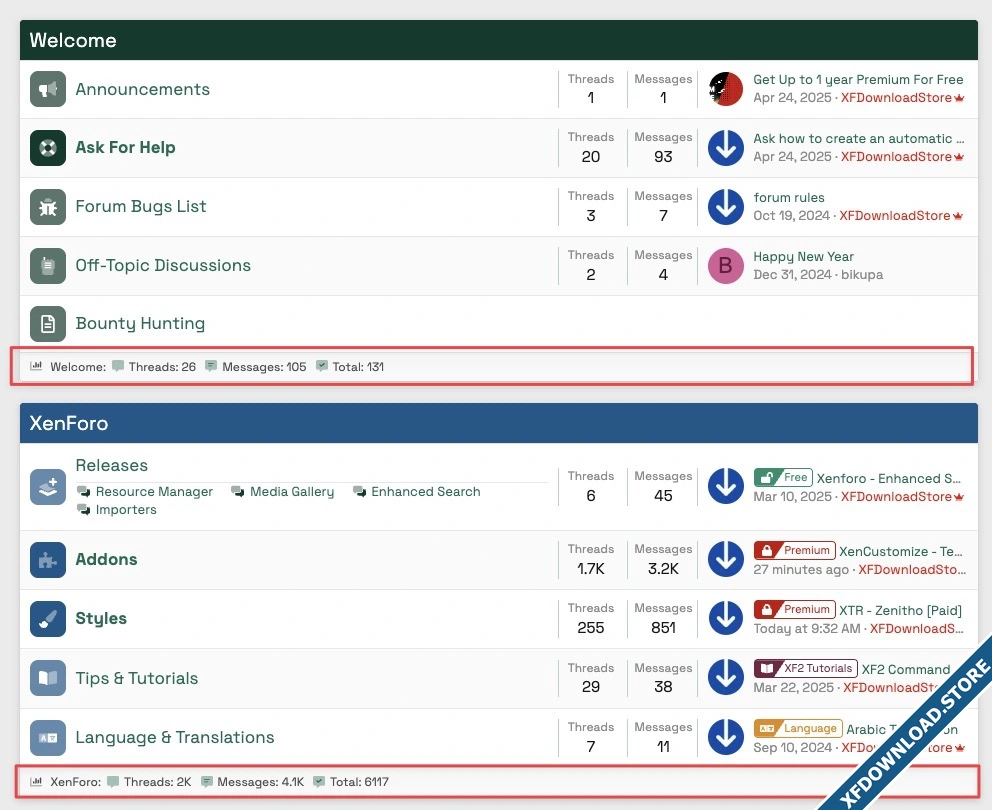Screen dimensions: 992x810
Task: Open the 'Happy New Year' thread
Action: [803, 256]
